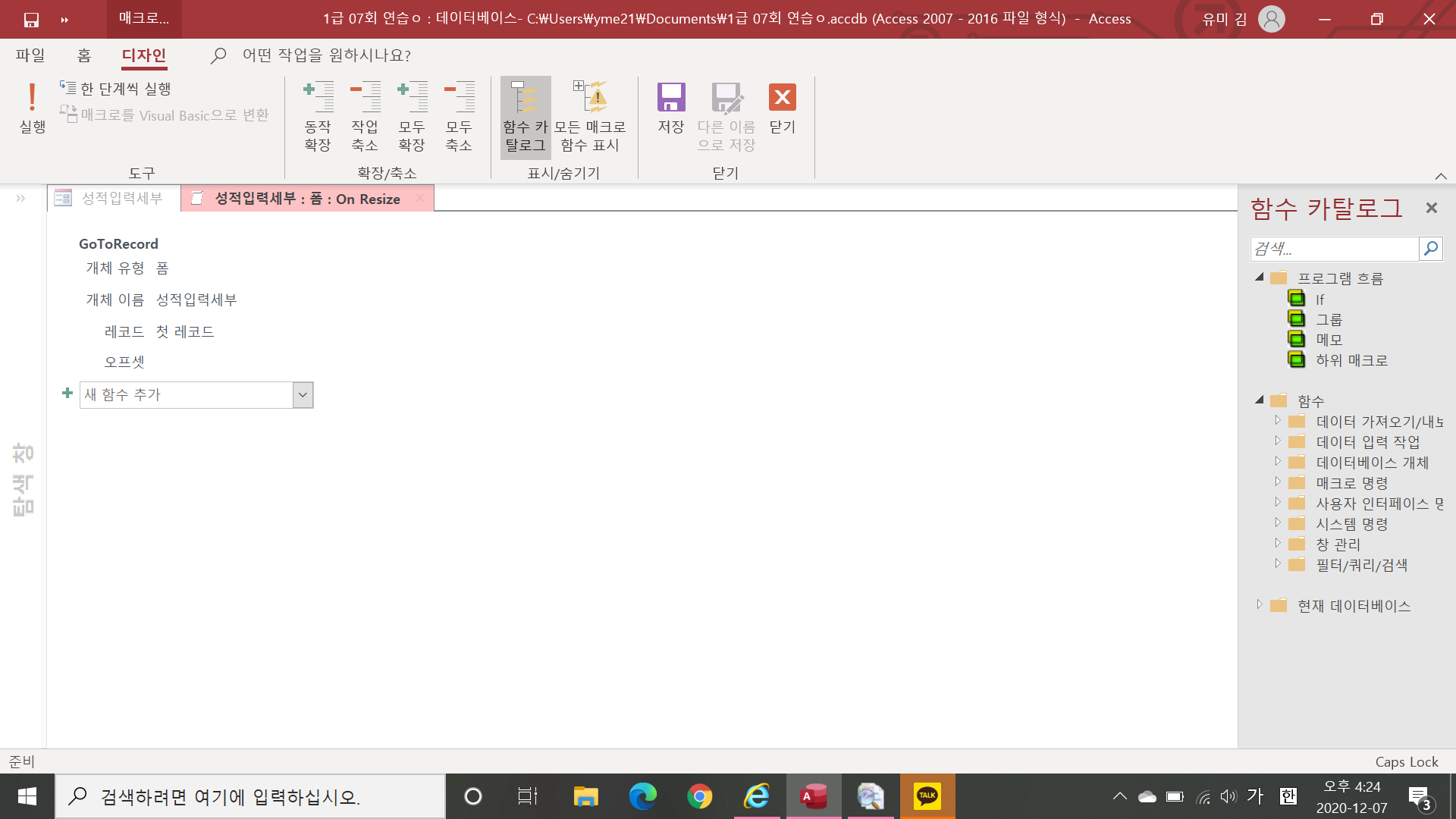Viewport: 1456px width, 819px height.
Task: Open the 파일 menu tab
Action: [x=30, y=55]
